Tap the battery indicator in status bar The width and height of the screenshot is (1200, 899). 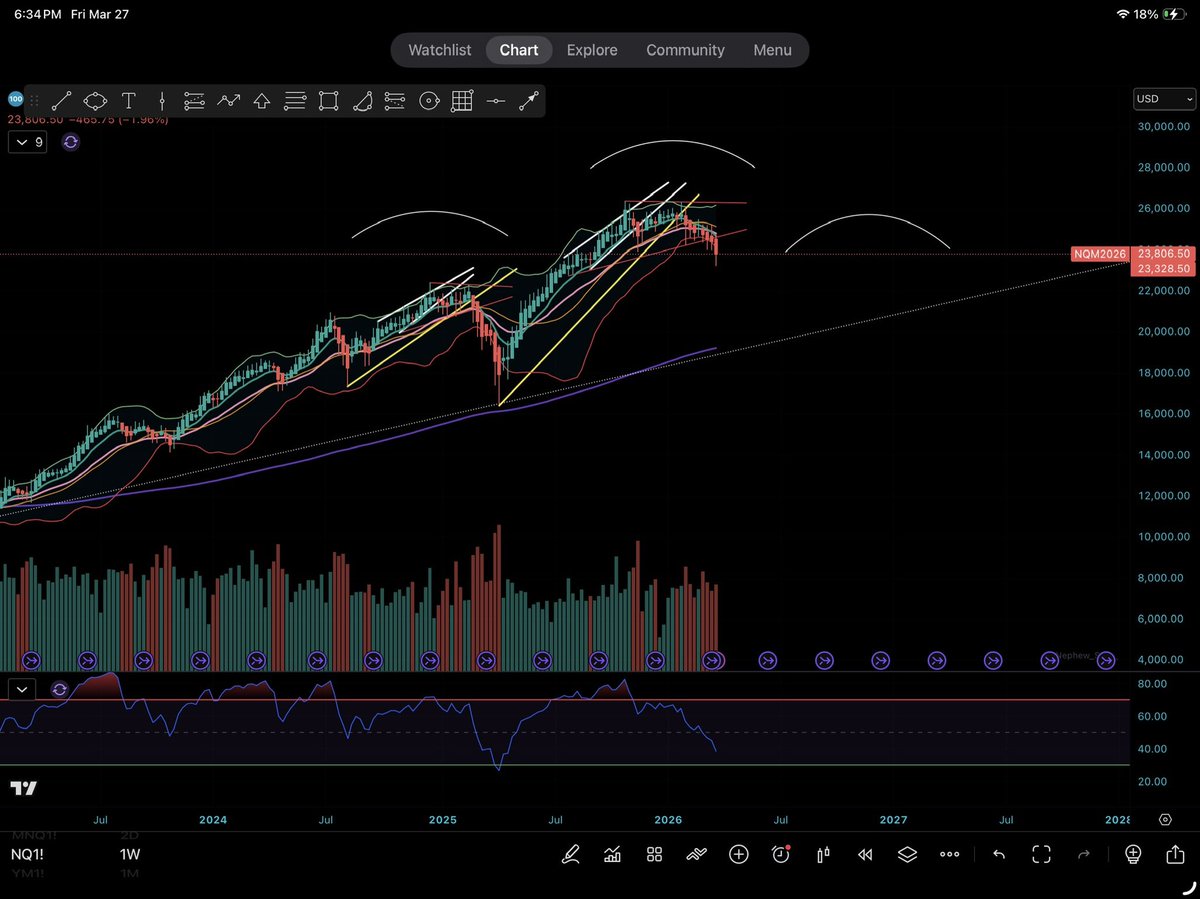tap(1176, 14)
